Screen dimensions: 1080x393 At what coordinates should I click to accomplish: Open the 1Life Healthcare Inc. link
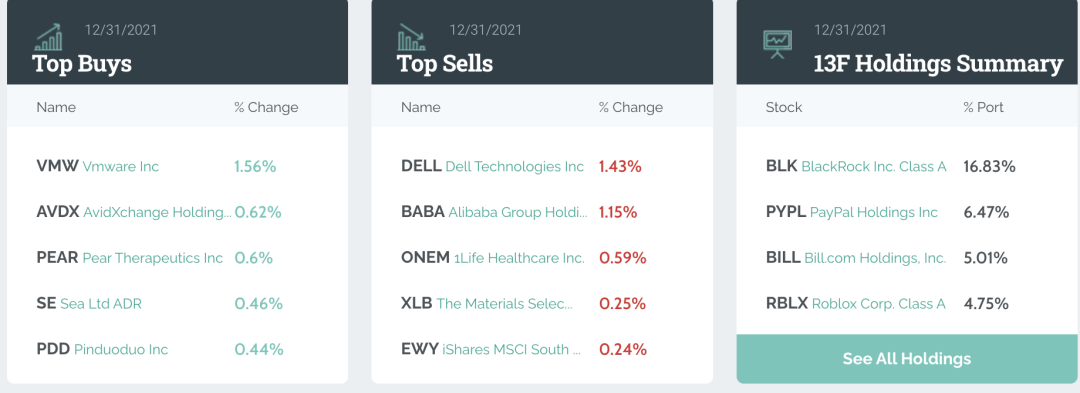click(x=519, y=258)
